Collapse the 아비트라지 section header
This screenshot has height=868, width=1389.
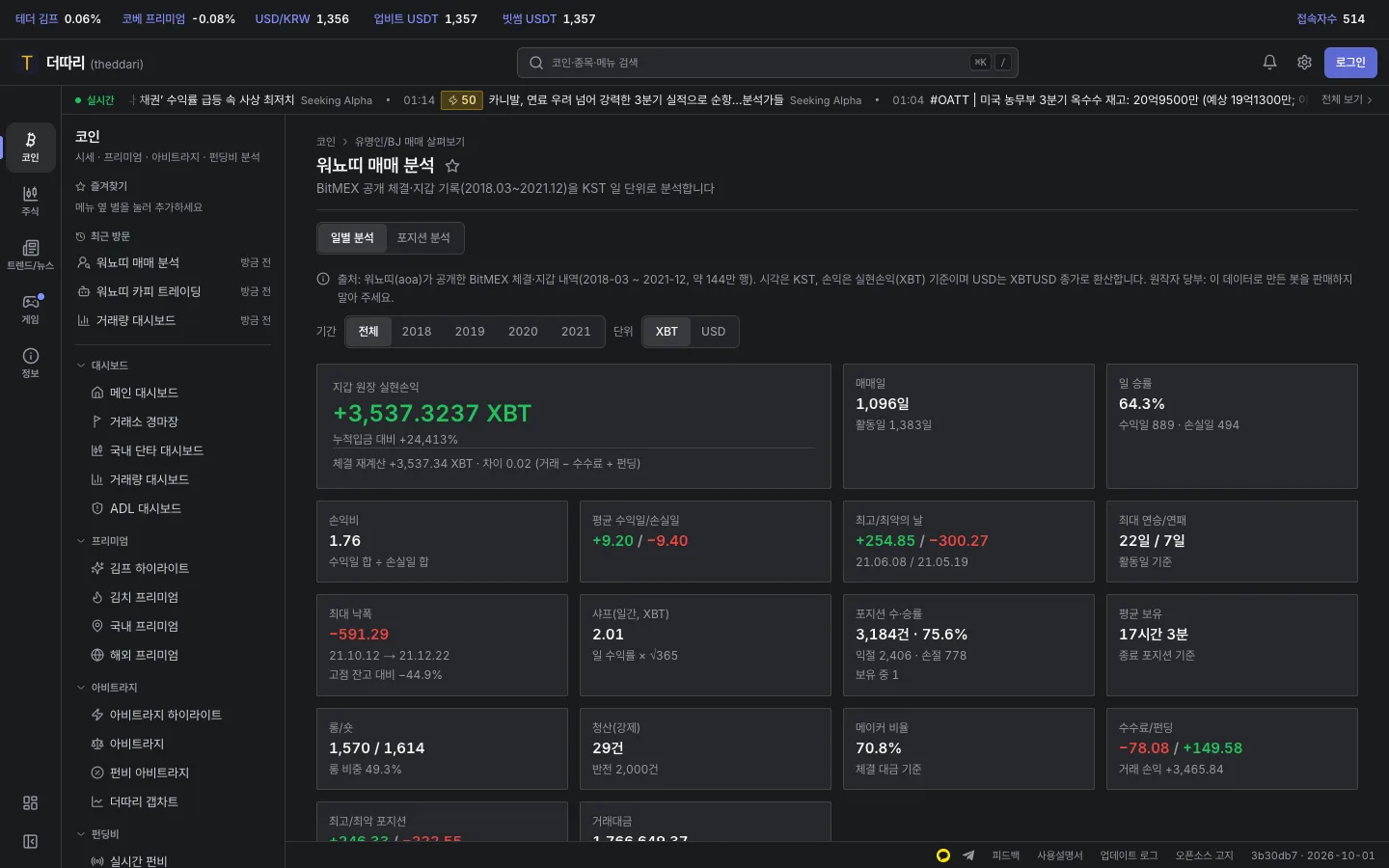tap(107, 688)
